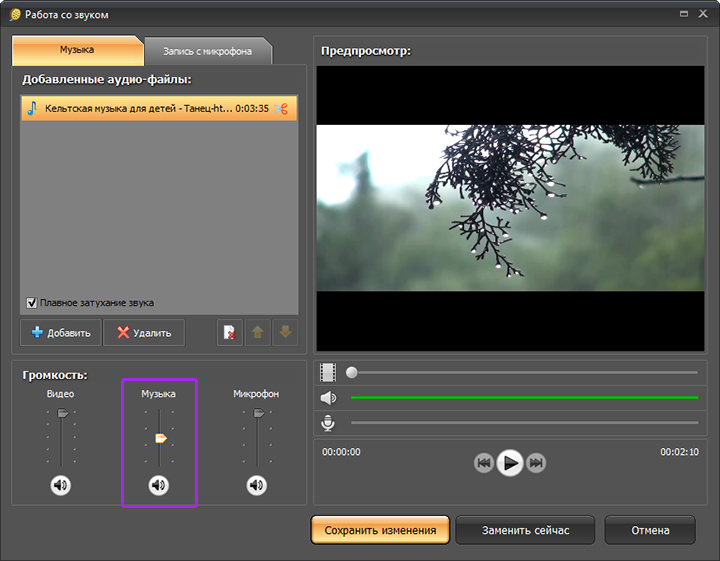Image resolution: width=720 pixels, height=561 pixels.
Task: Click Сохранить изменения button
Action: click(x=380, y=530)
